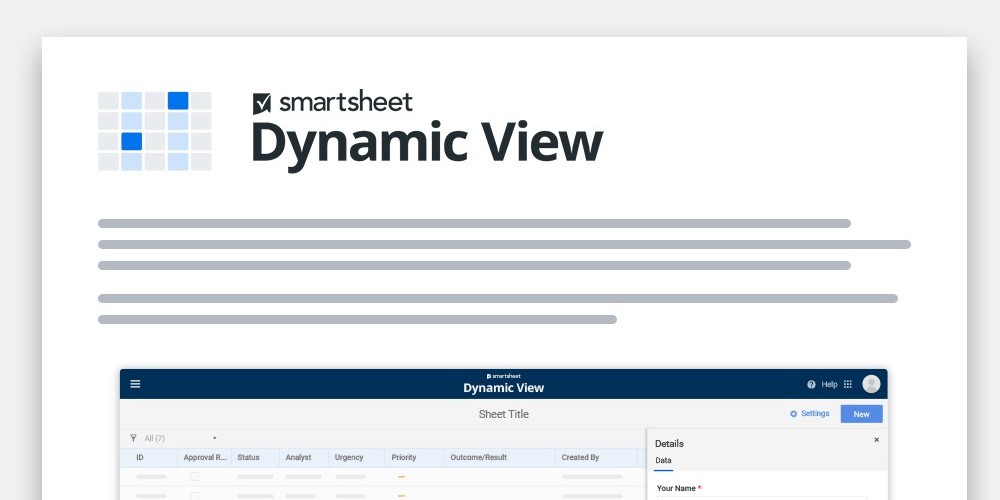Close the Details panel
The width and height of the screenshot is (1000, 500).
tap(877, 440)
